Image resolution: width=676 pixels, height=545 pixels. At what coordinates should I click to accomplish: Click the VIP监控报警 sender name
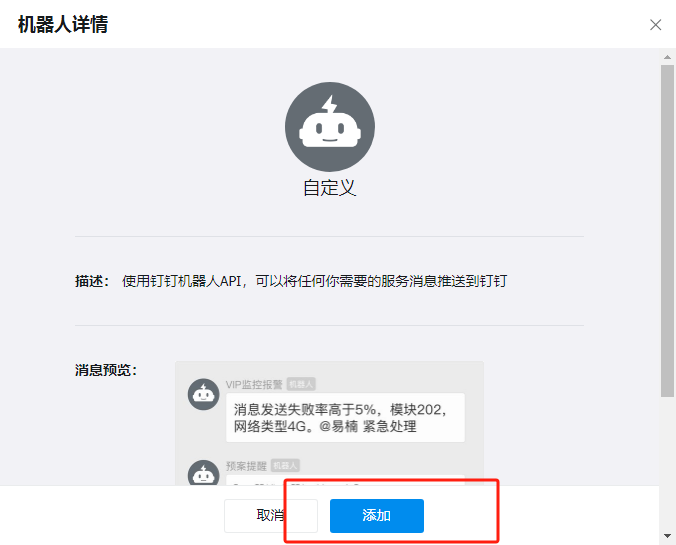pyautogui.click(x=254, y=385)
